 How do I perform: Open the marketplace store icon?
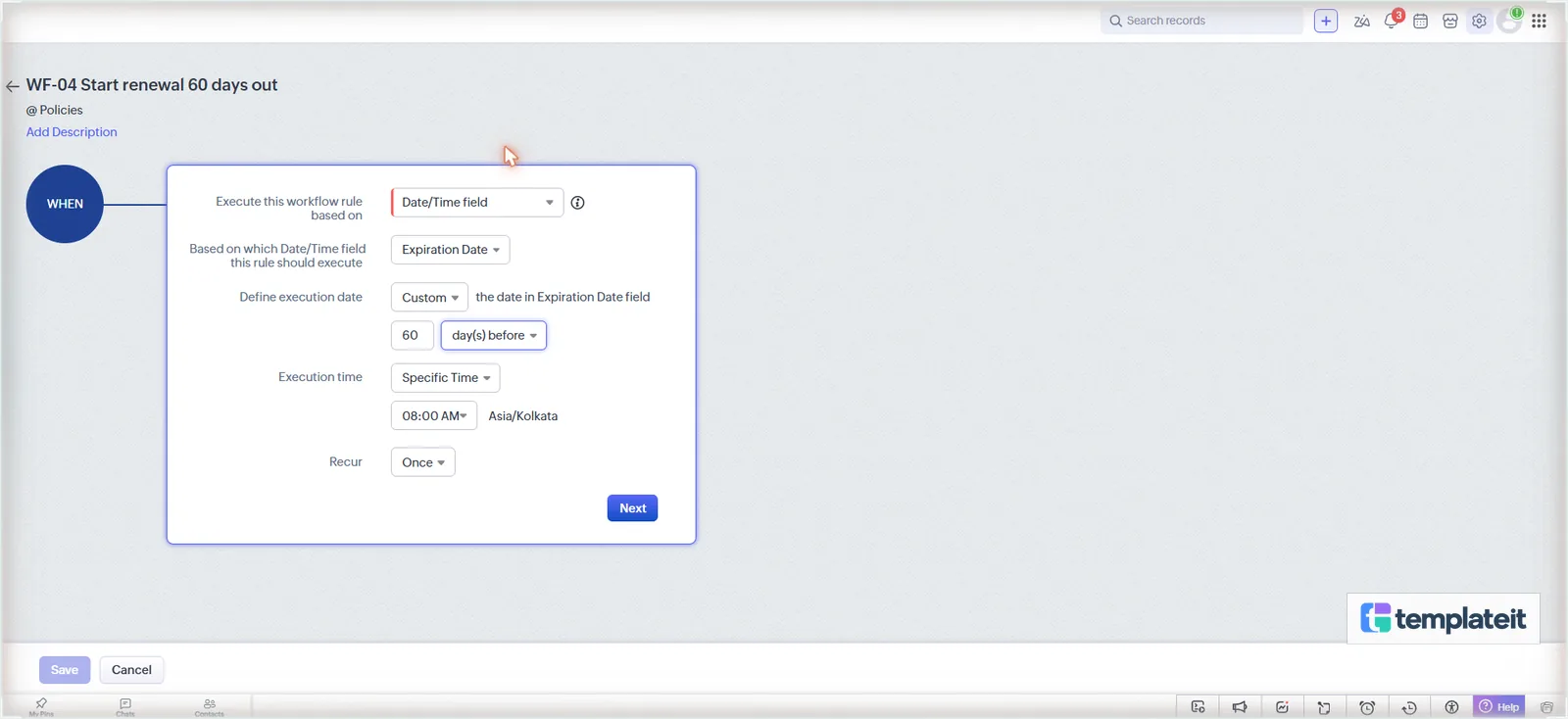pyautogui.click(x=1450, y=21)
